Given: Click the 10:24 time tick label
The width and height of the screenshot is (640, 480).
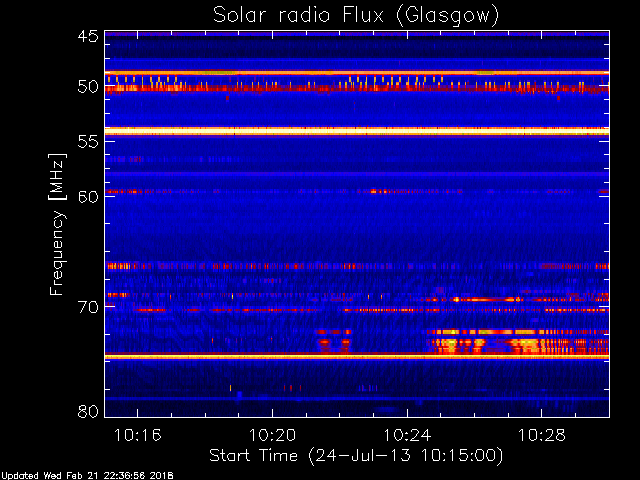Looking at the screenshot, I should pos(407,435).
